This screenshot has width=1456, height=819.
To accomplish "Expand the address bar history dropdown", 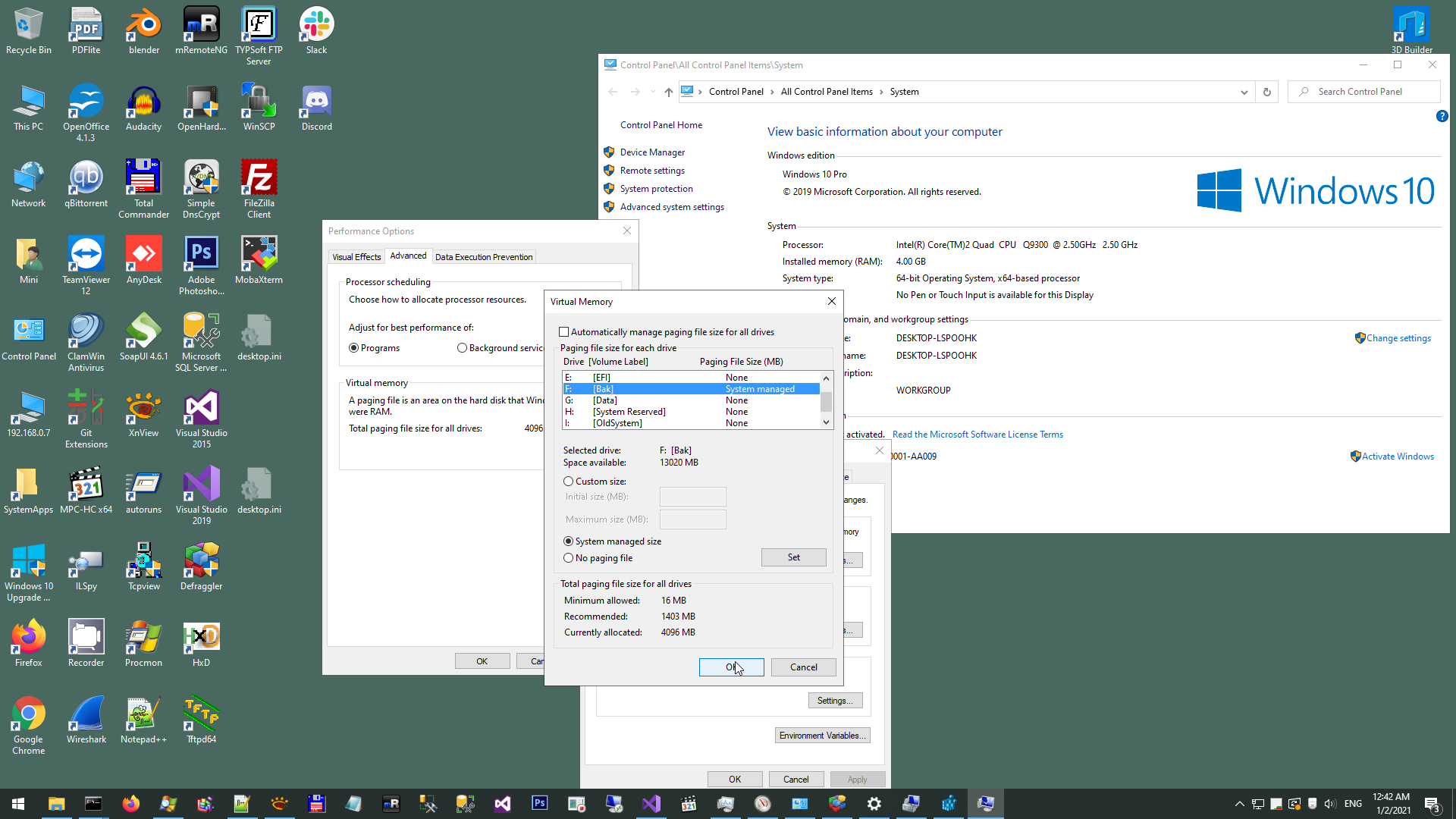I will 1244,92.
